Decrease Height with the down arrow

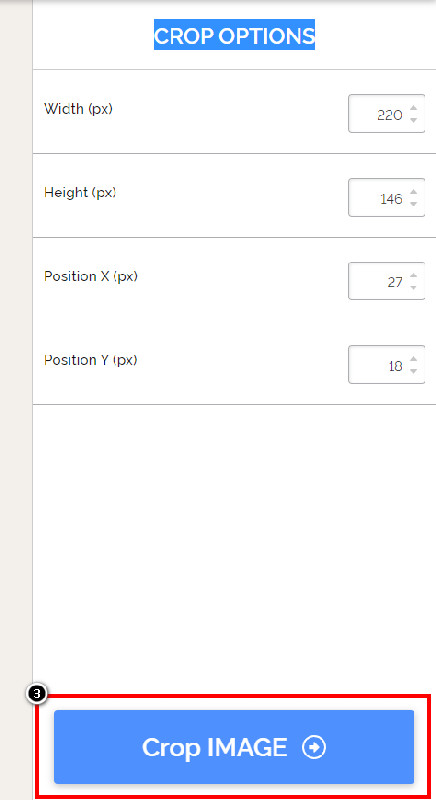[x=414, y=204]
